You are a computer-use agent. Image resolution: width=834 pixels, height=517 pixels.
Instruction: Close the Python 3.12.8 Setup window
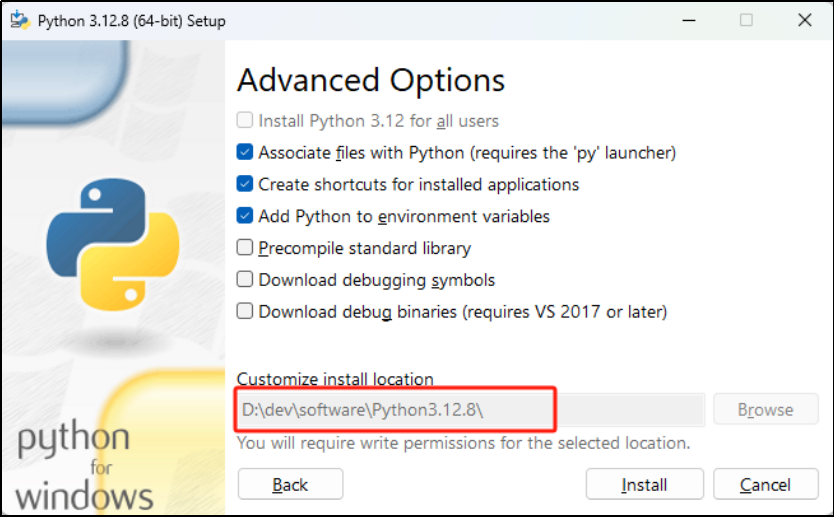[x=805, y=20]
